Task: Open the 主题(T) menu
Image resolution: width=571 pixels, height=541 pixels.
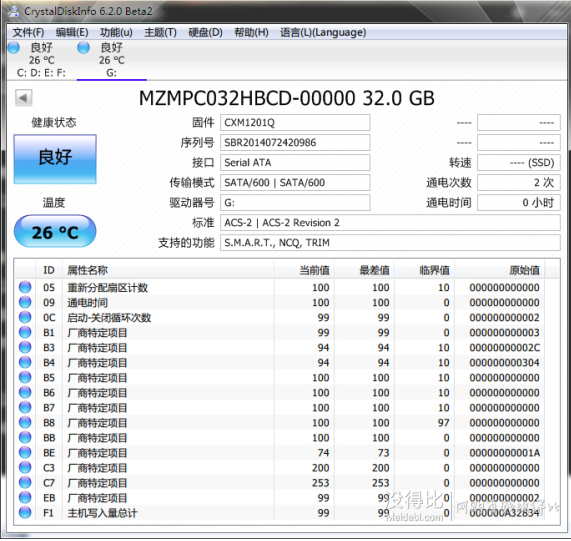Action: pyautogui.click(x=160, y=32)
